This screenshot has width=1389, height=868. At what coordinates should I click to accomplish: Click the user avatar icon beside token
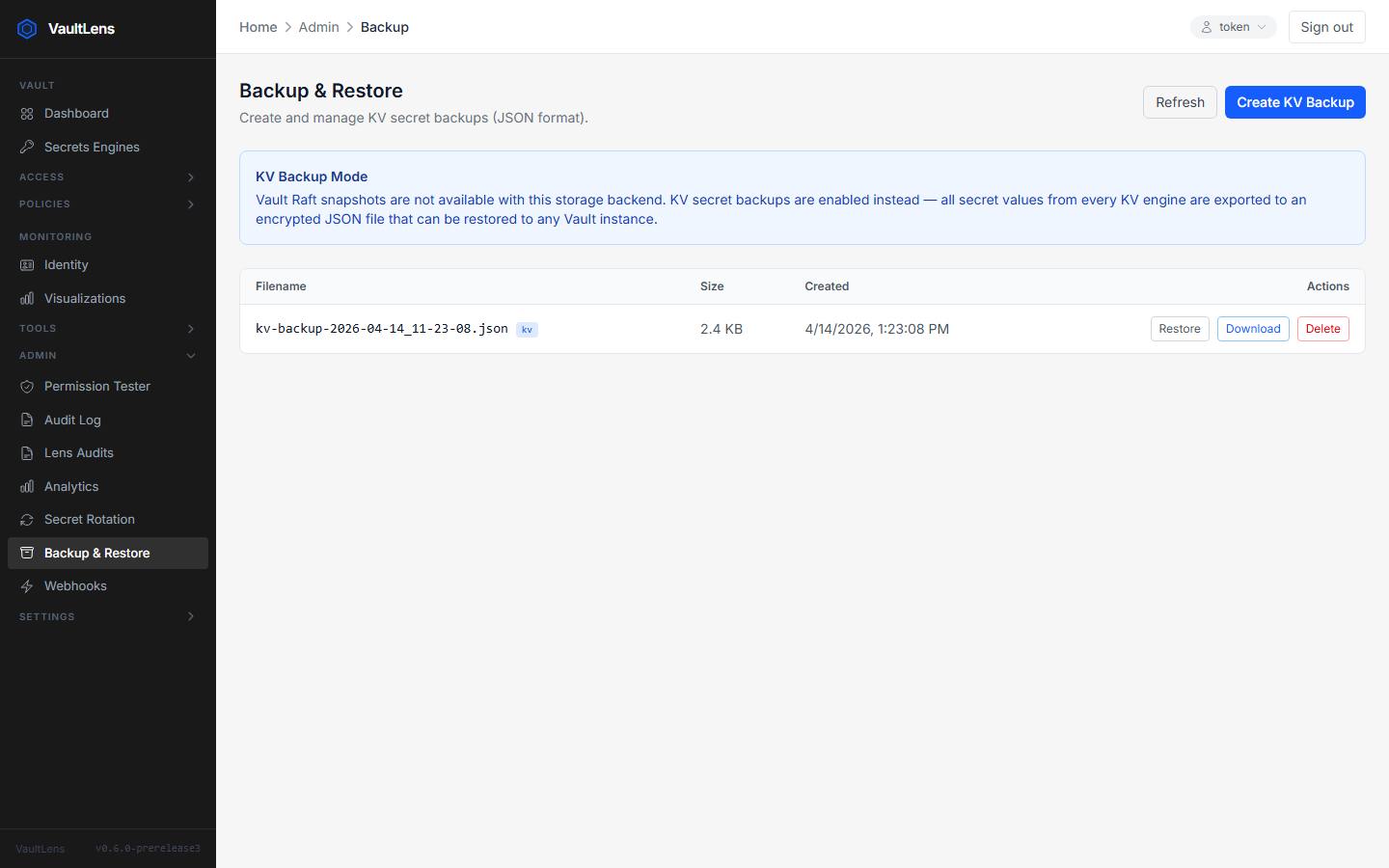point(1207,27)
